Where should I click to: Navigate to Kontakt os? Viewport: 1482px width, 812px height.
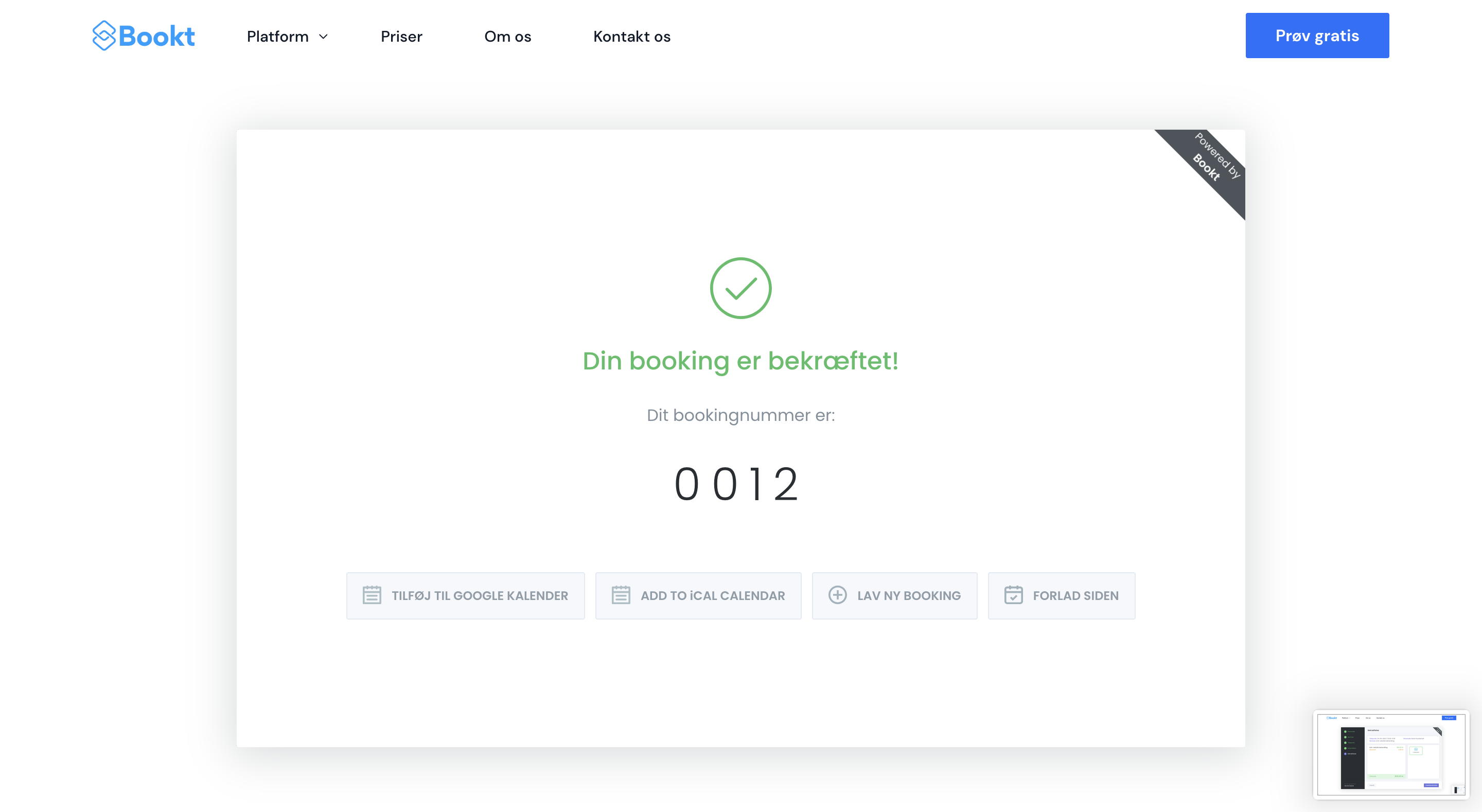click(632, 37)
